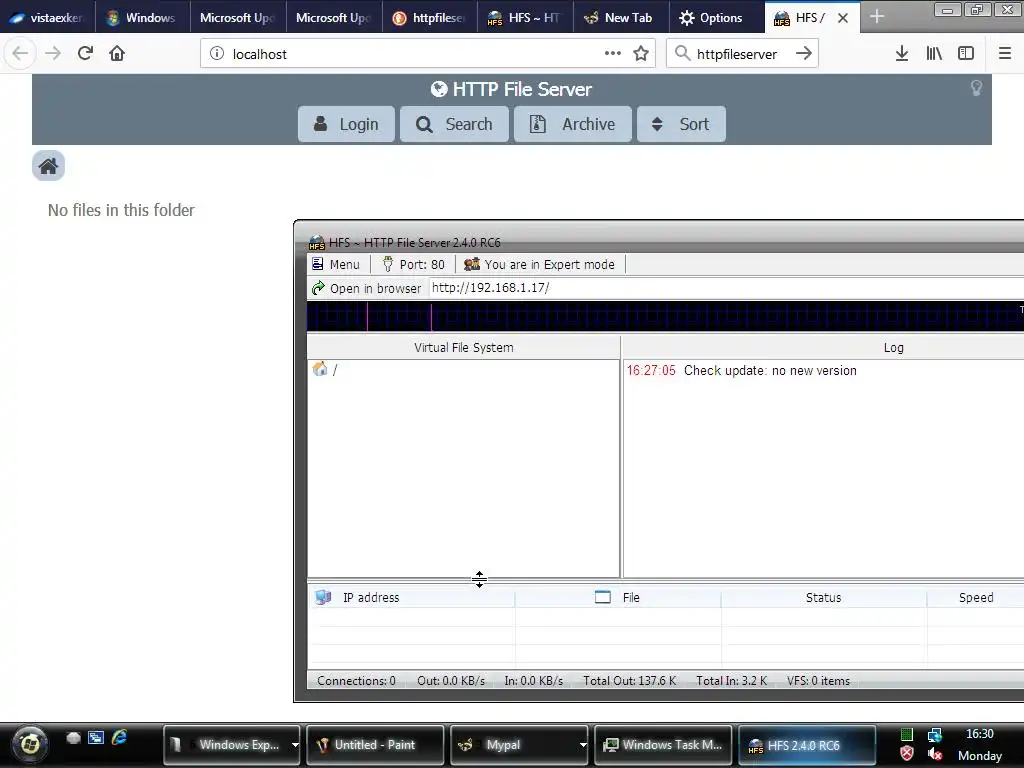Launch Internet Explorer from quick launch
Viewport: 1024px width, 768px height.
119,737
